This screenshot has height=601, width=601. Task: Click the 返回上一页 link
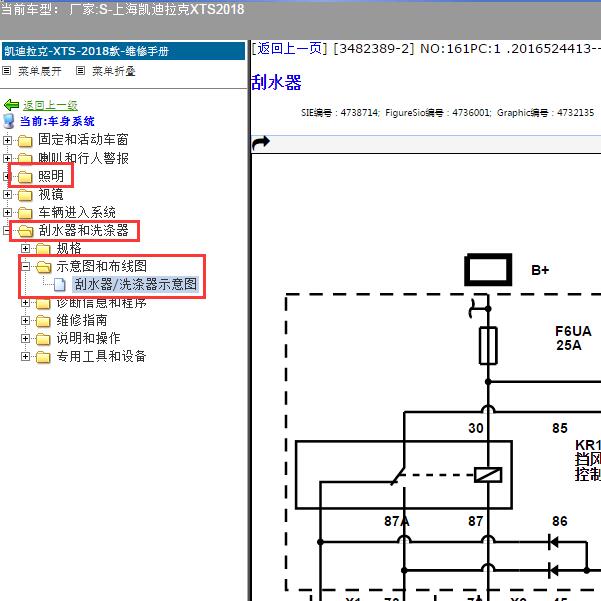coord(289,49)
